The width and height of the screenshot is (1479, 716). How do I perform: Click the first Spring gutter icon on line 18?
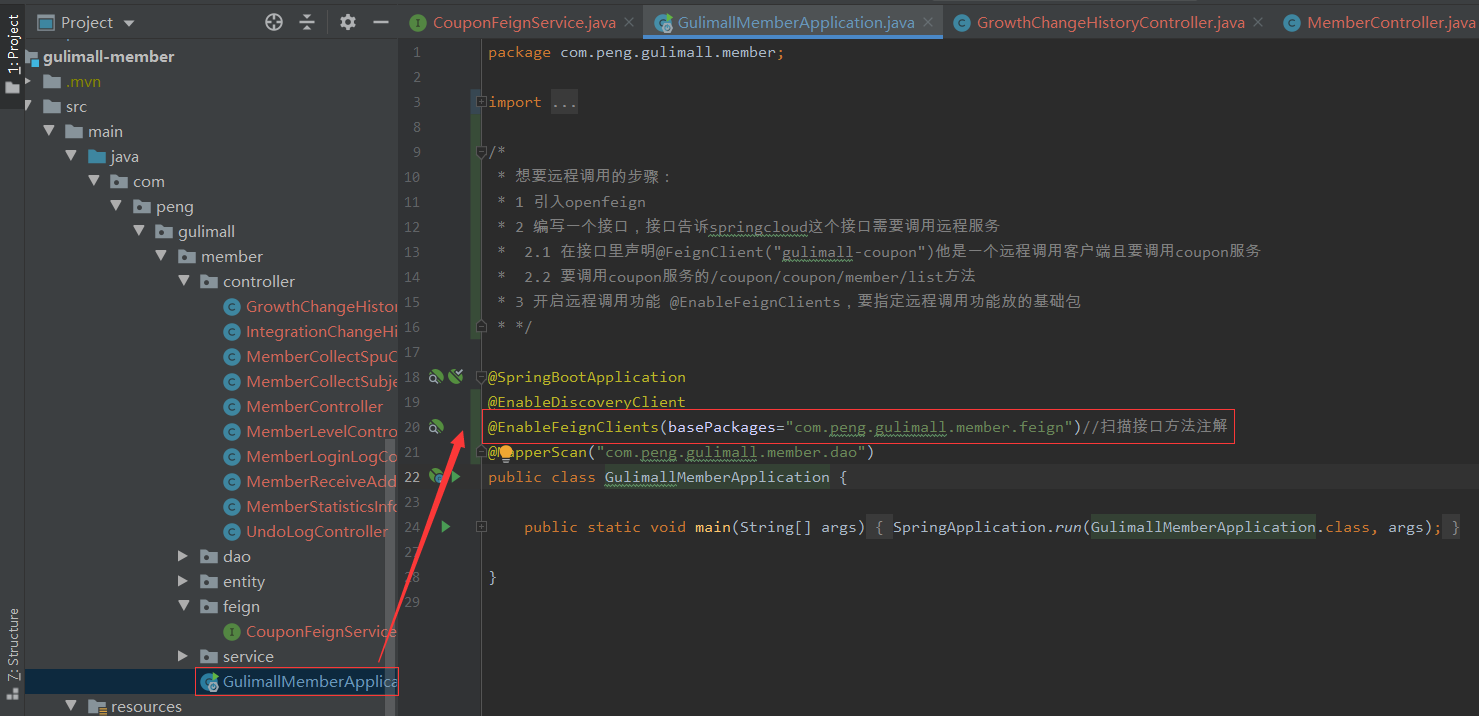tap(436, 377)
